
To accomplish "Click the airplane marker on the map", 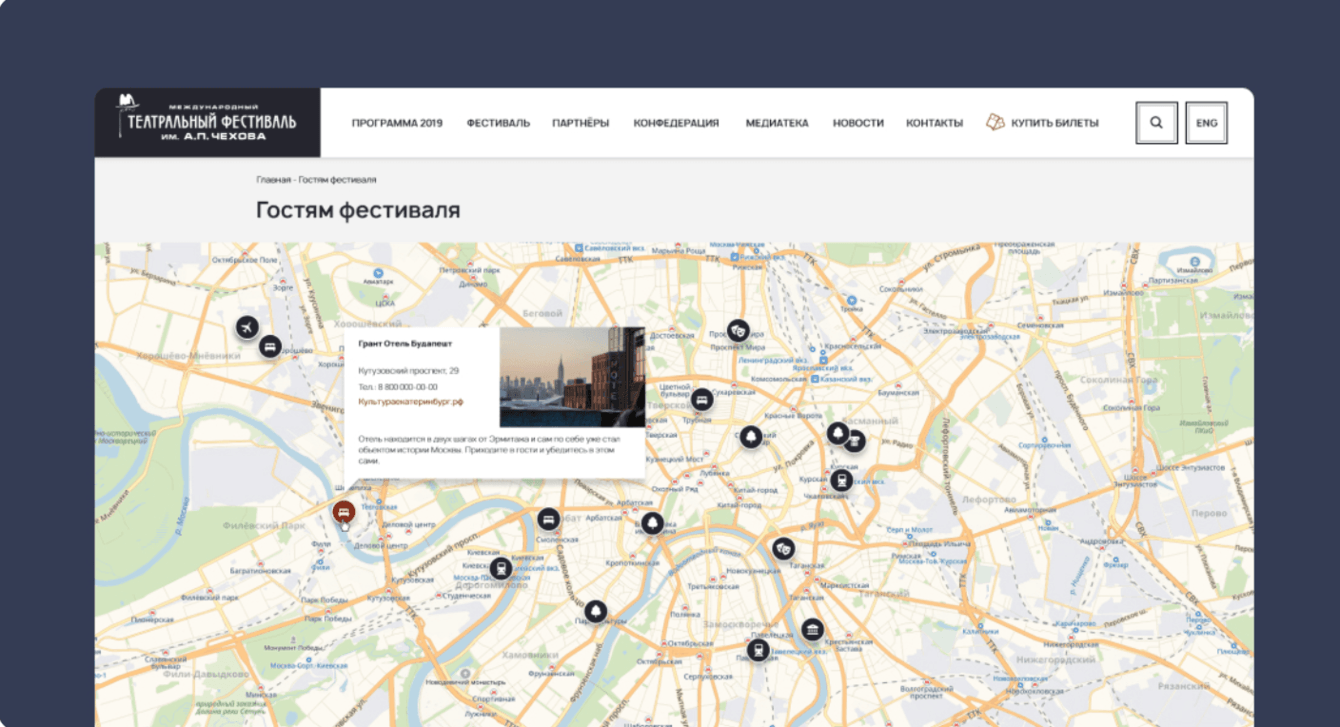I will point(247,327).
